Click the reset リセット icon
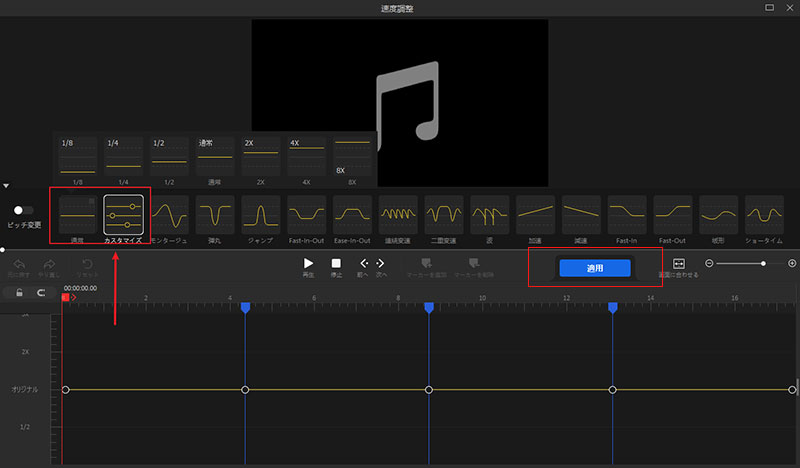Screen dimensions: 800x468 (x=87, y=264)
